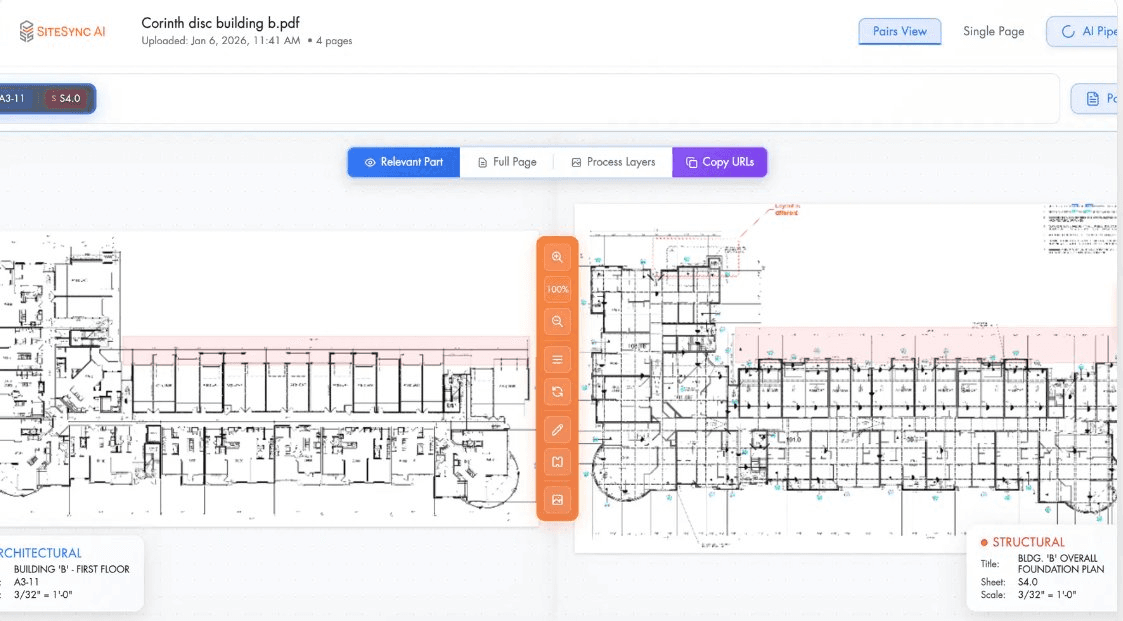1123x621 pixels.
Task: Click the architectural first floor plan drawing
Action: (265, 400)
